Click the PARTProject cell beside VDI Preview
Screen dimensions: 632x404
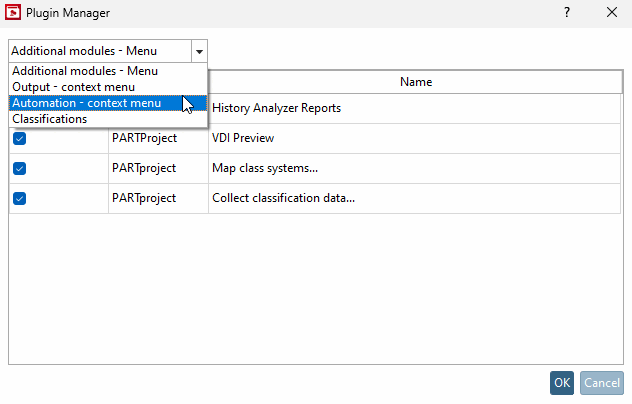point(144,139)
